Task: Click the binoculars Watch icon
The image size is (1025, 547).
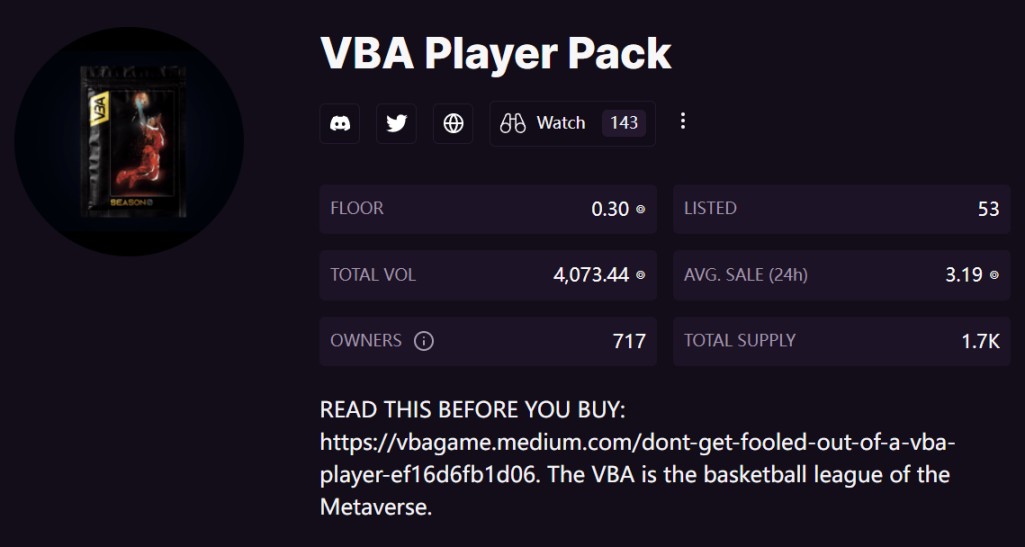Action: point(513,123)
